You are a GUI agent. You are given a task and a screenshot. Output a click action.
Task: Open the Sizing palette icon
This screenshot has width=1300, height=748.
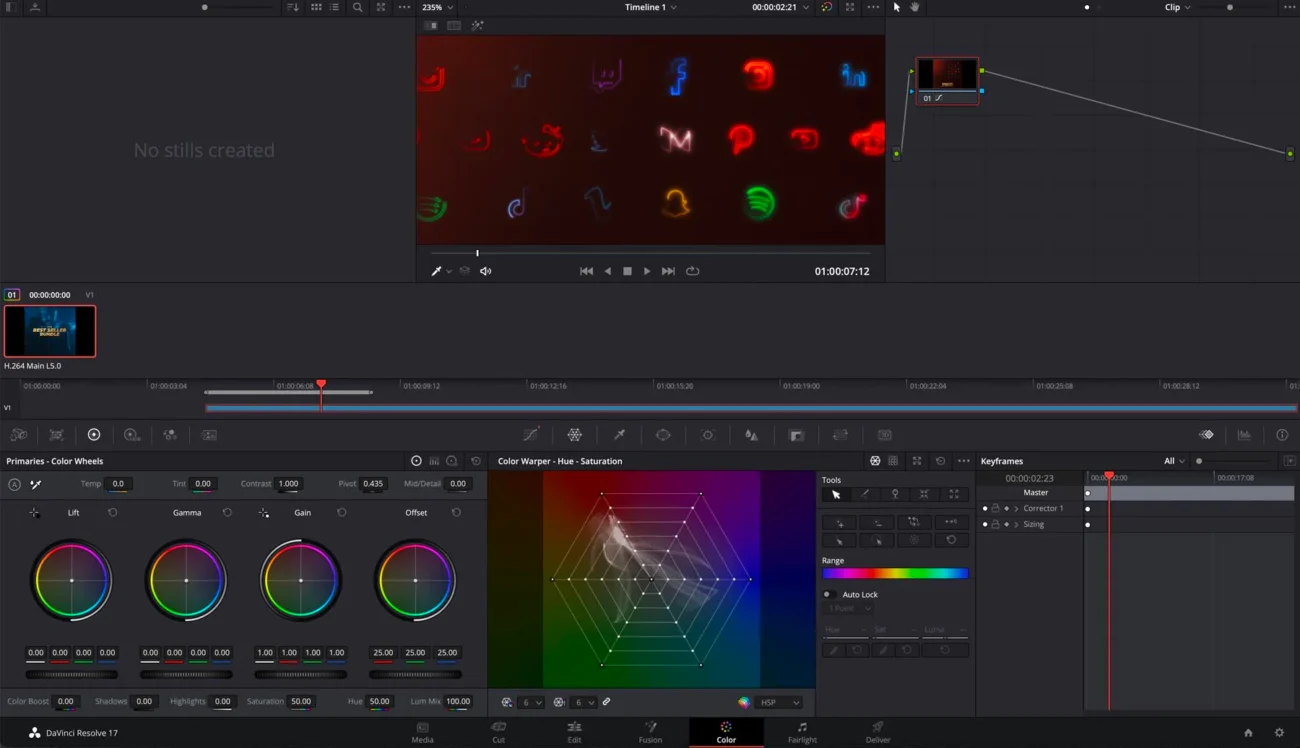point(840,435)
